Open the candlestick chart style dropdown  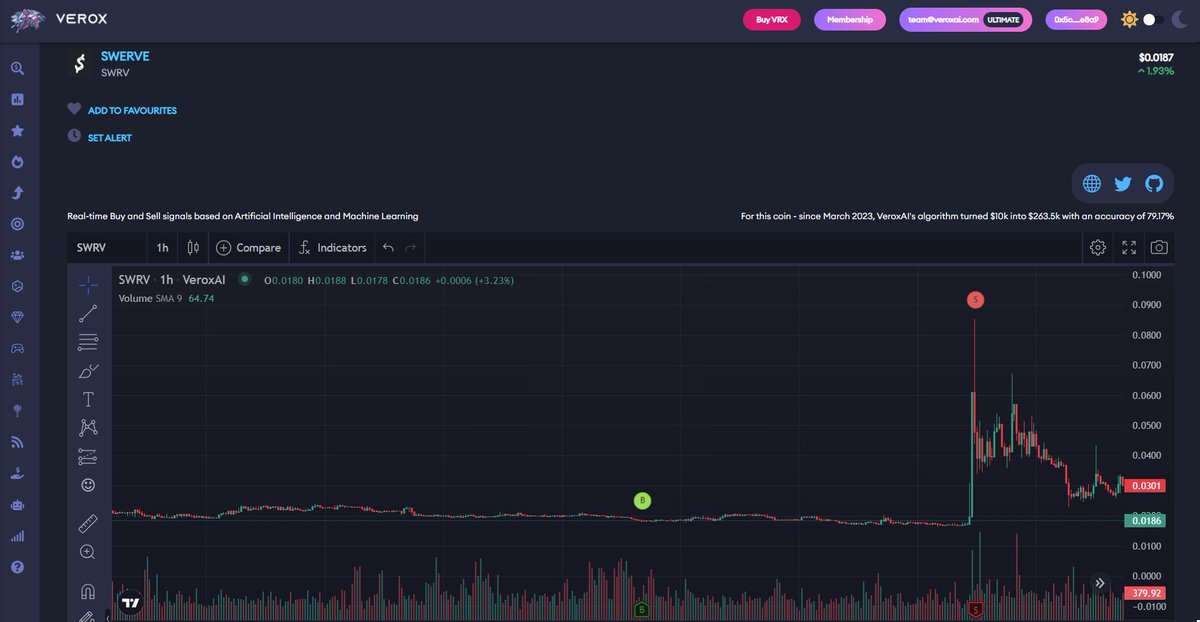click(193, 248)
